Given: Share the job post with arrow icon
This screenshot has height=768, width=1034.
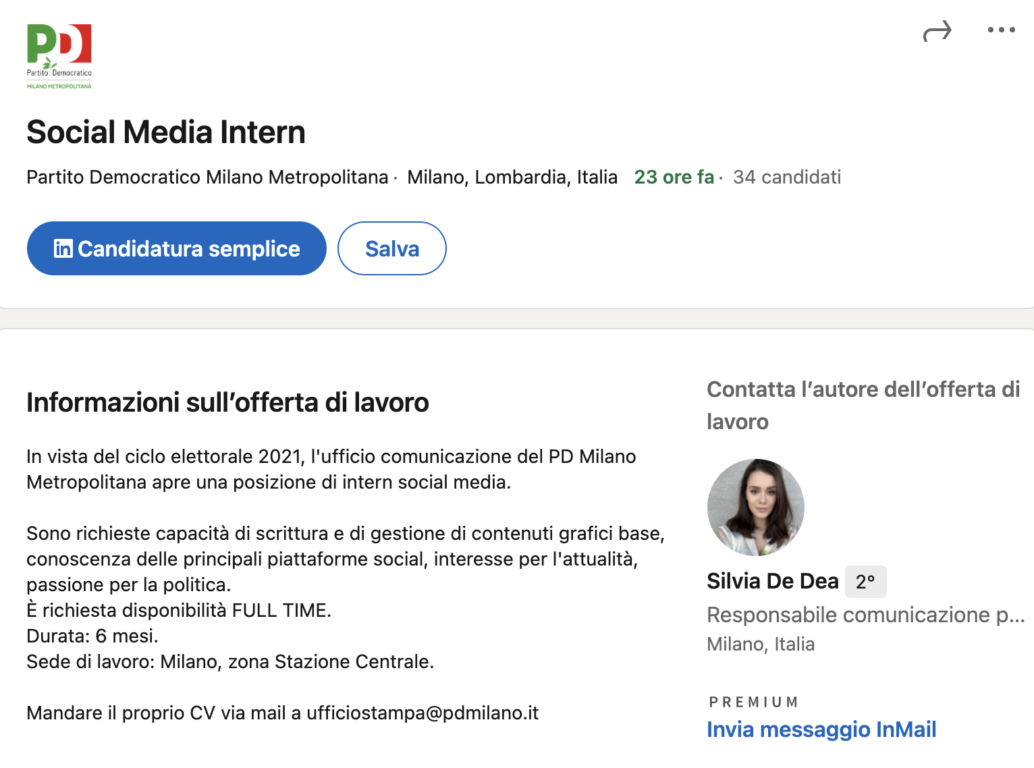Looking at the screenshot, I should (937, 31).
